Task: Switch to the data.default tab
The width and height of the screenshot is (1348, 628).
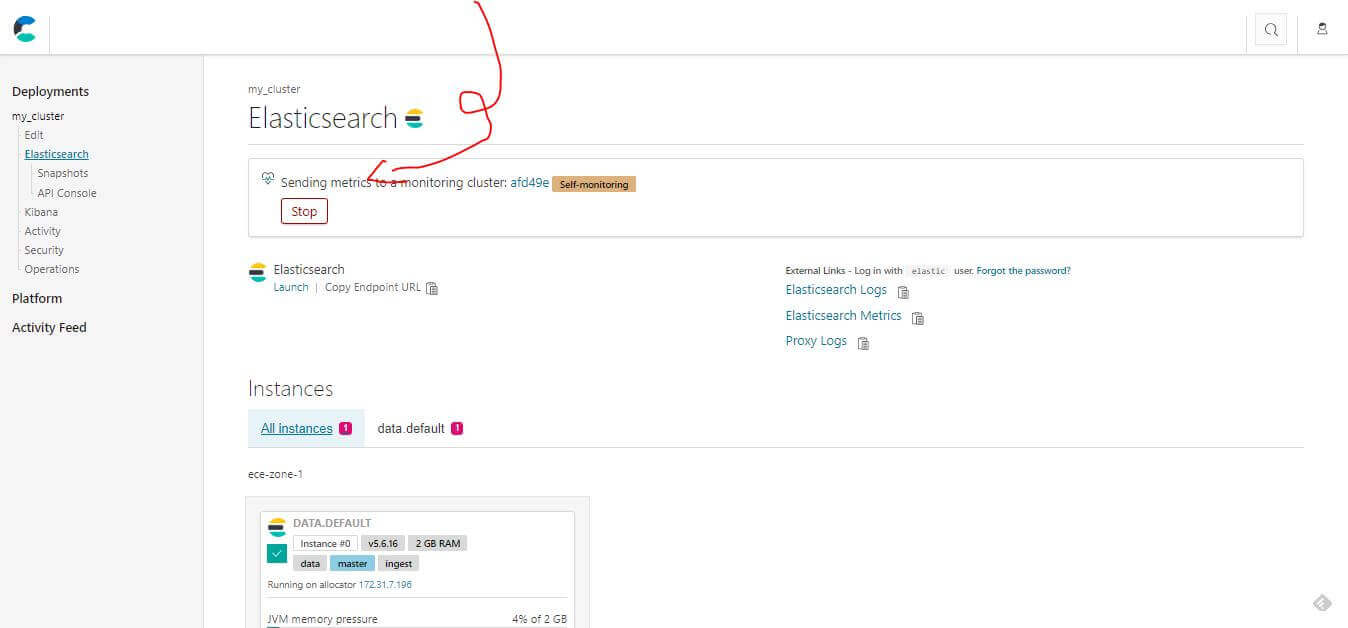Action: tap(412, 428)
